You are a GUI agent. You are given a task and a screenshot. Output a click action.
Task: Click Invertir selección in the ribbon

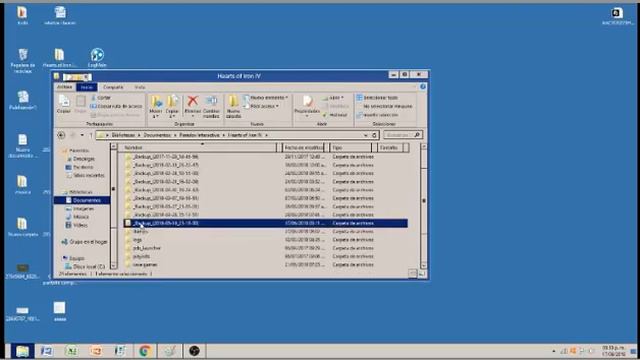(377, 115)
